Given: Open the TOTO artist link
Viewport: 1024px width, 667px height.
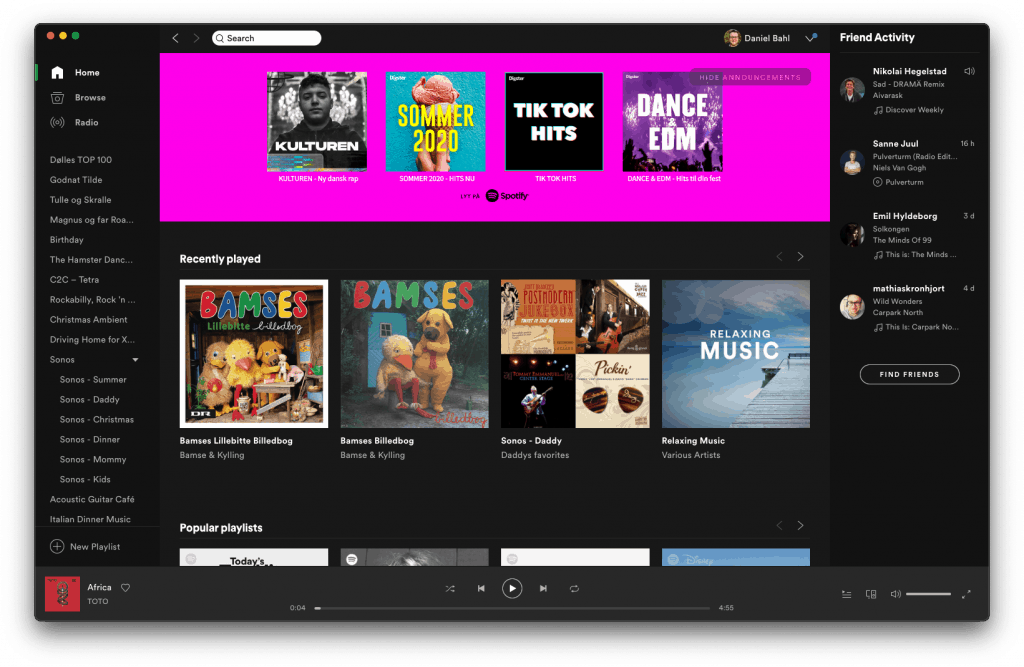Looking at the screenshot, I should (98, 602).
